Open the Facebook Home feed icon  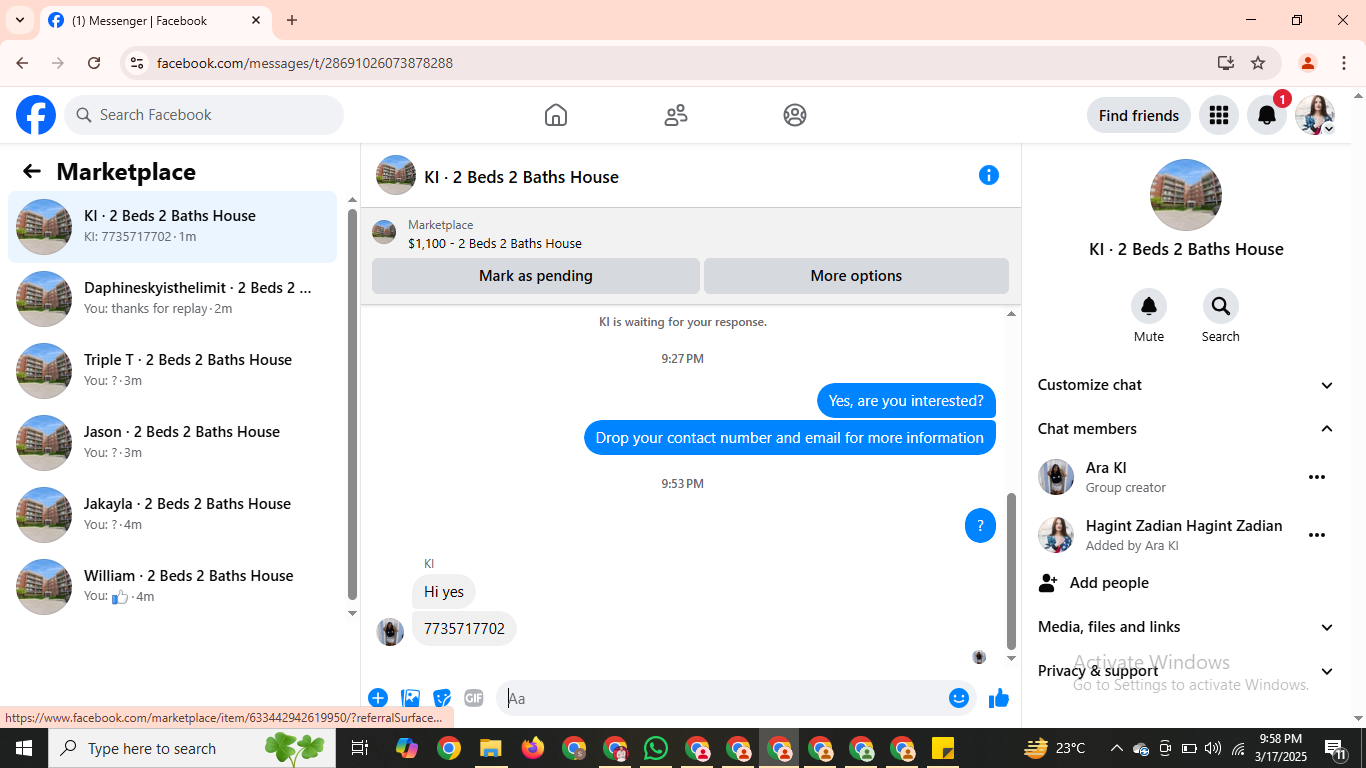(x=556, y=115)
